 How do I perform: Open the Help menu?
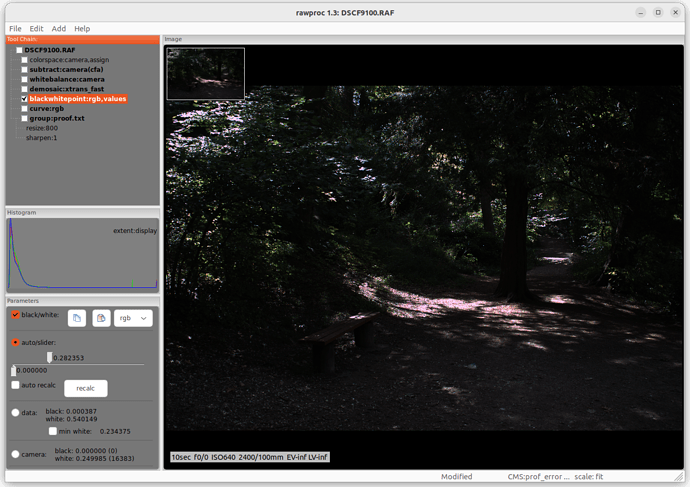[x=82, y=29]
